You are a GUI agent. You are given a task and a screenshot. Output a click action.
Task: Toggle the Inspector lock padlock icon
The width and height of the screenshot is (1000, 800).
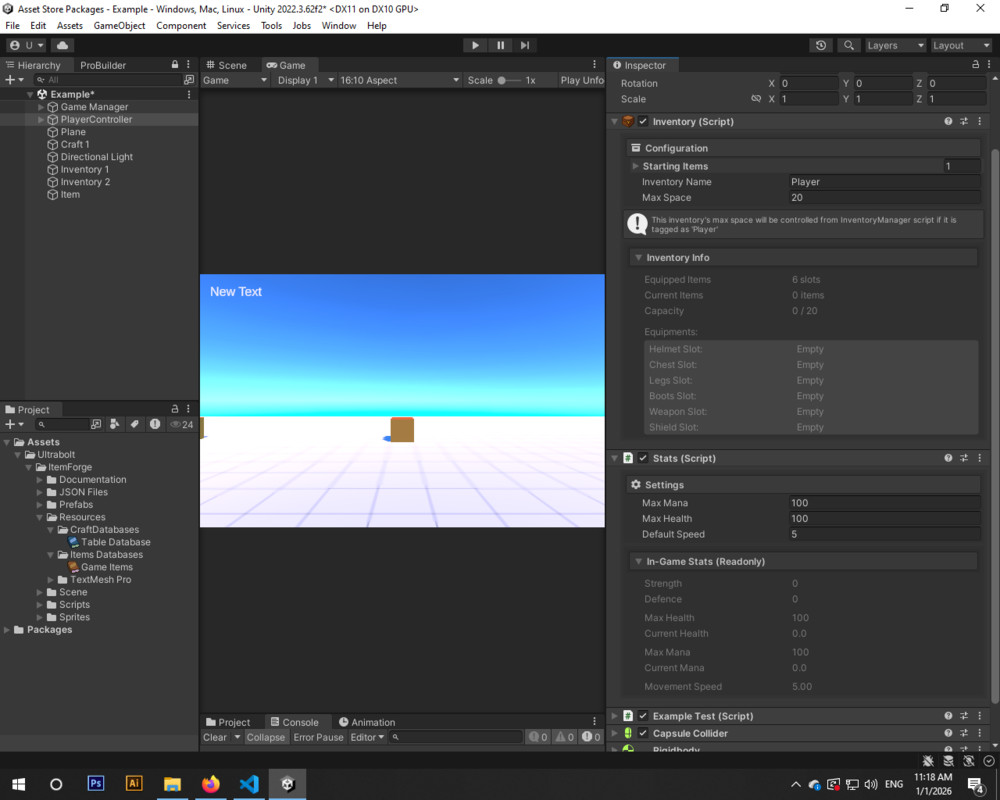pos(975,63)
